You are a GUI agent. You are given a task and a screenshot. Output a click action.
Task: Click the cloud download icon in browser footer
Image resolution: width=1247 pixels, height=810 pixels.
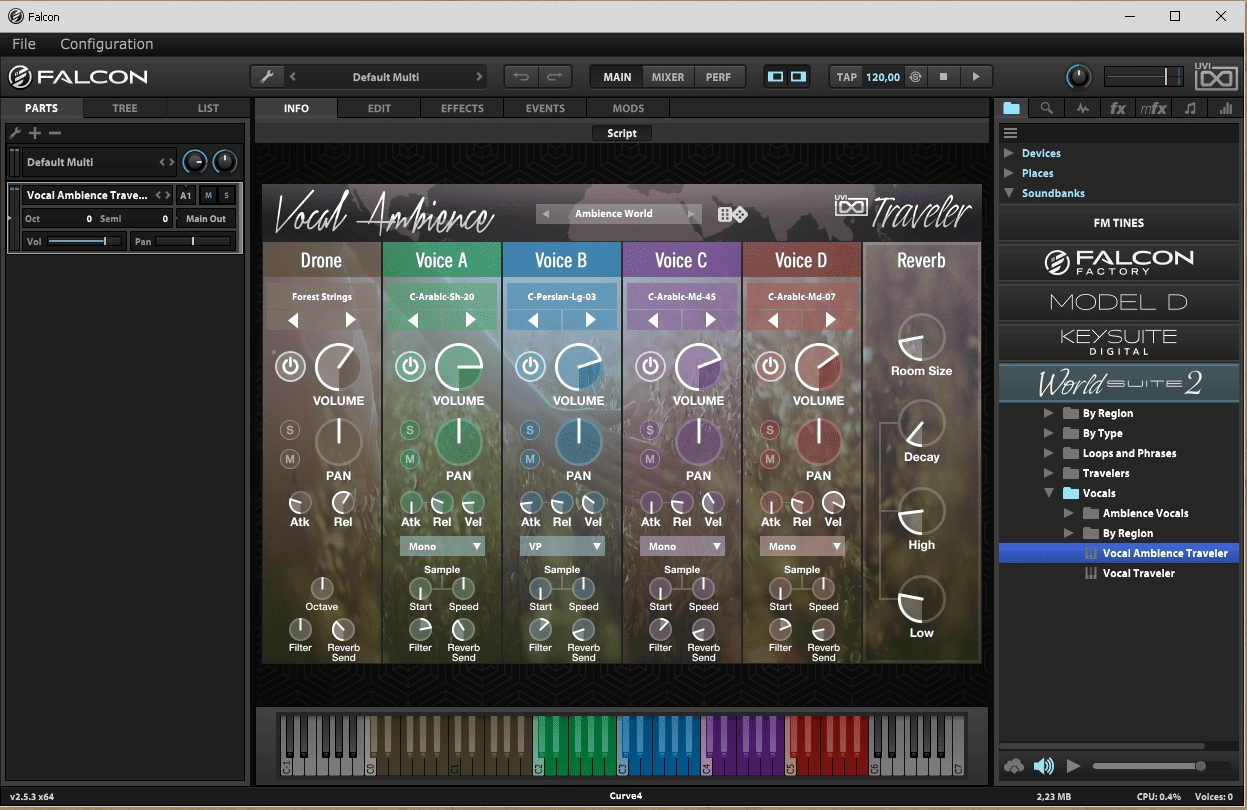point(1014,766)
